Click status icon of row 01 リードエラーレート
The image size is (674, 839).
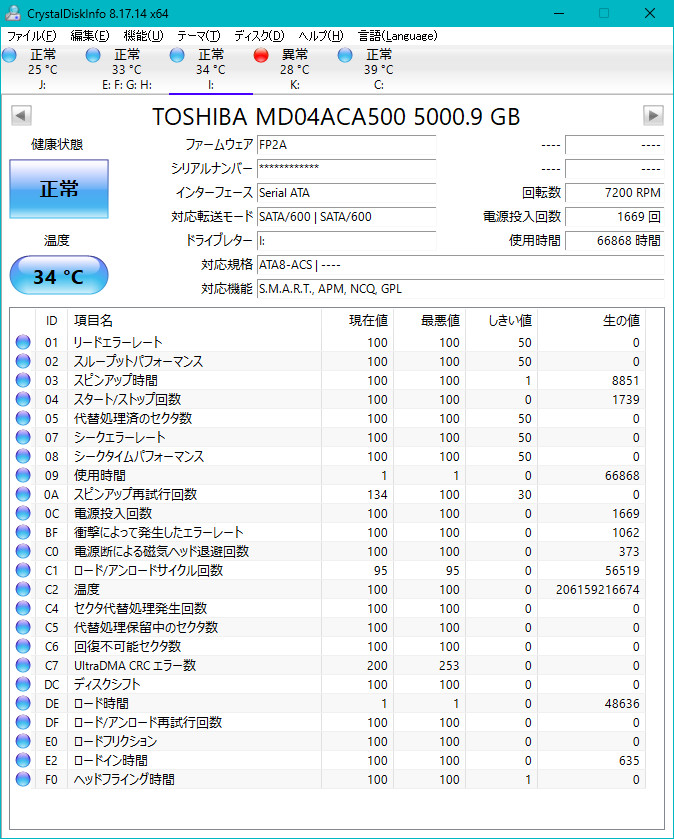tap(23, 342)
